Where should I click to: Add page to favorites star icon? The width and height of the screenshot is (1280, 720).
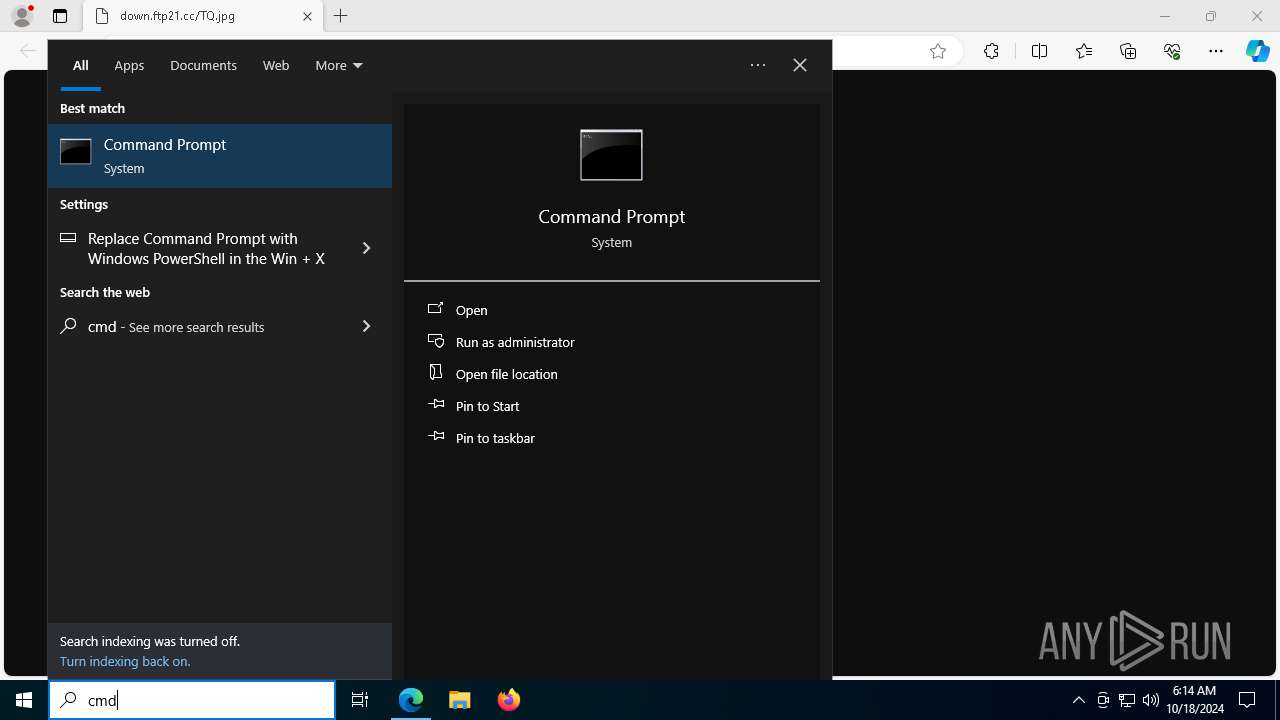tap(938, 52)
